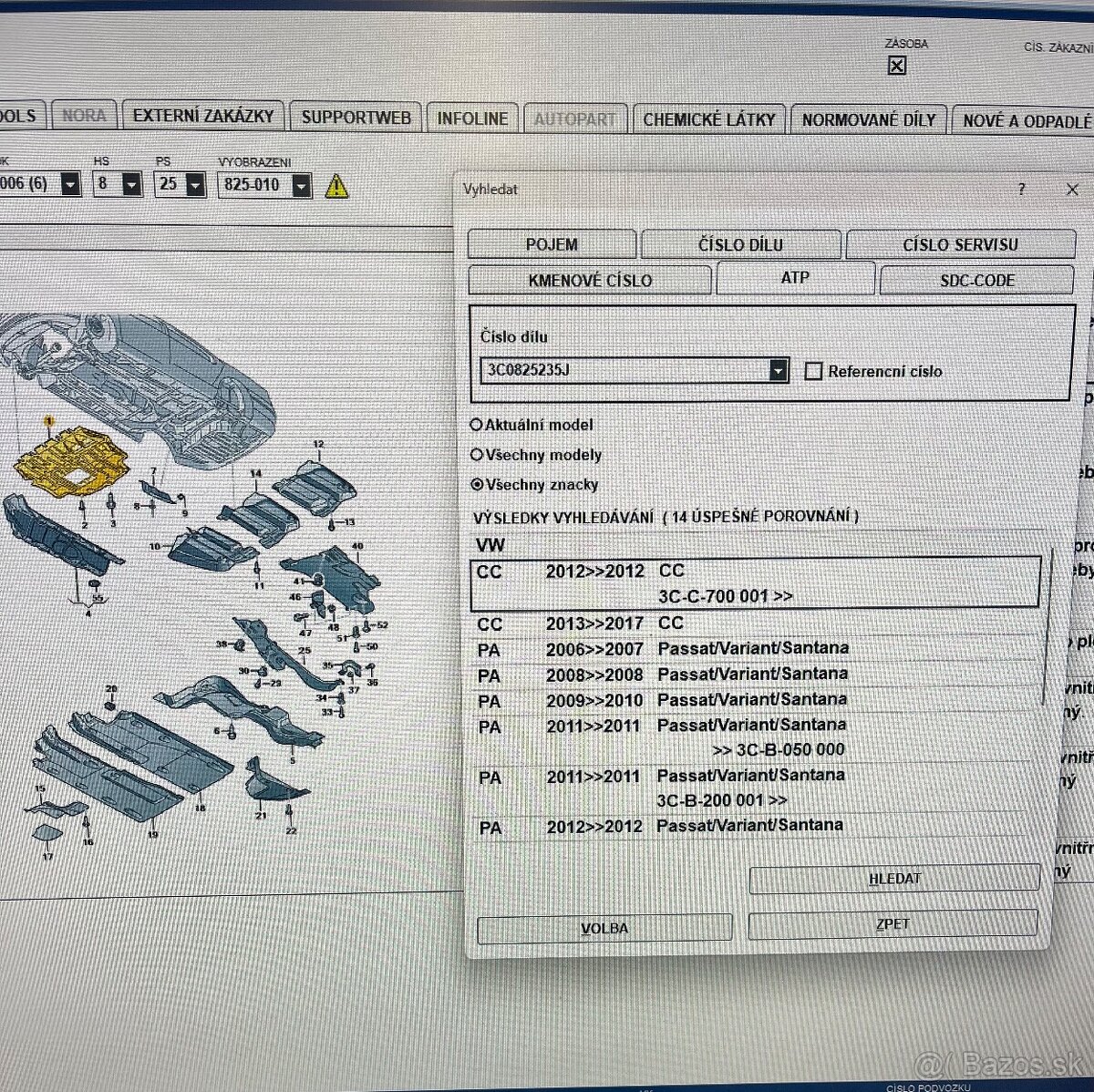Click the yellow warning triangle icon
Viewport: 1094px width, 1092px height.
(336, 186)
